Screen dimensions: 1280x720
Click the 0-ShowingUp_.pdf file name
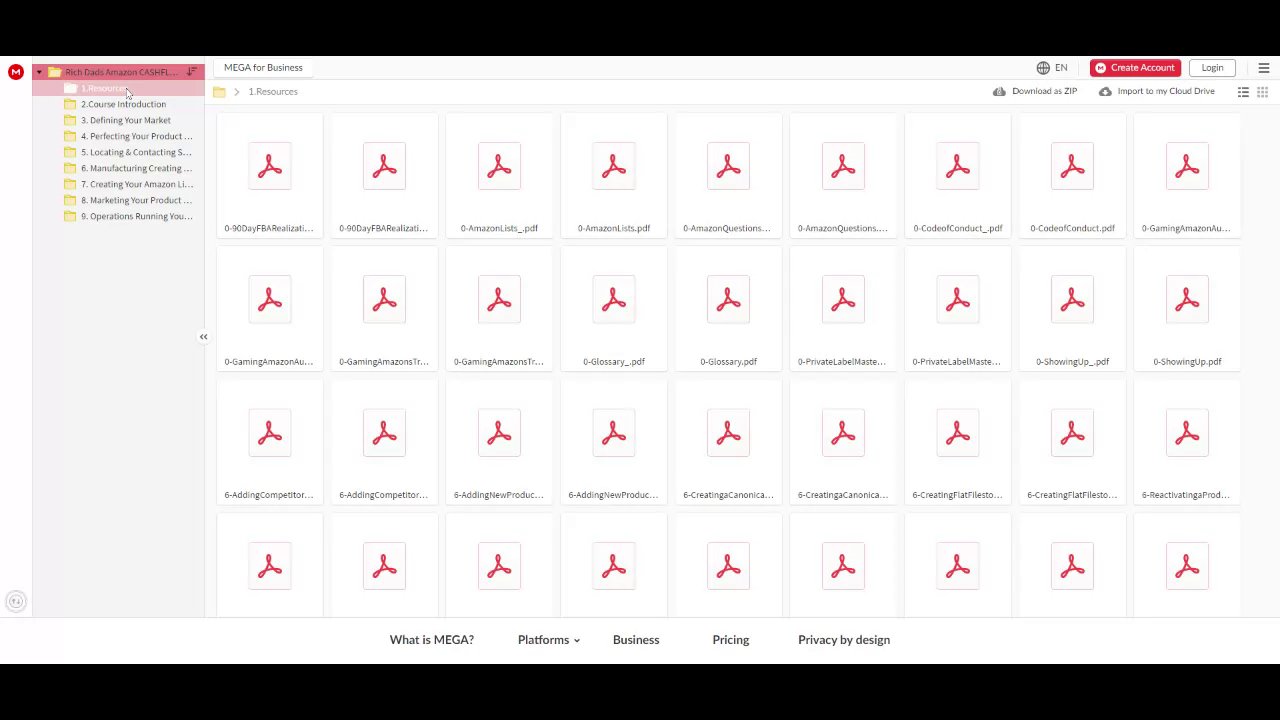click(1072, 362)
